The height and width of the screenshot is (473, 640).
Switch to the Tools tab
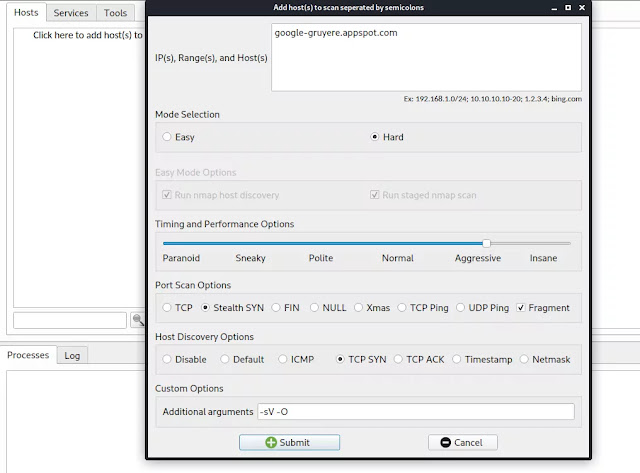coord(116,13)
